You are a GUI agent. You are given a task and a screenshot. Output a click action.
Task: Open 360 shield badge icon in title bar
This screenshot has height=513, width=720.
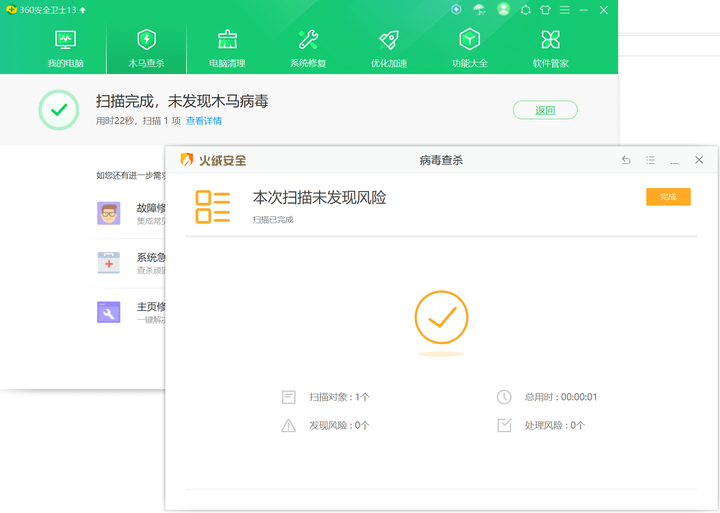point(456,9)
